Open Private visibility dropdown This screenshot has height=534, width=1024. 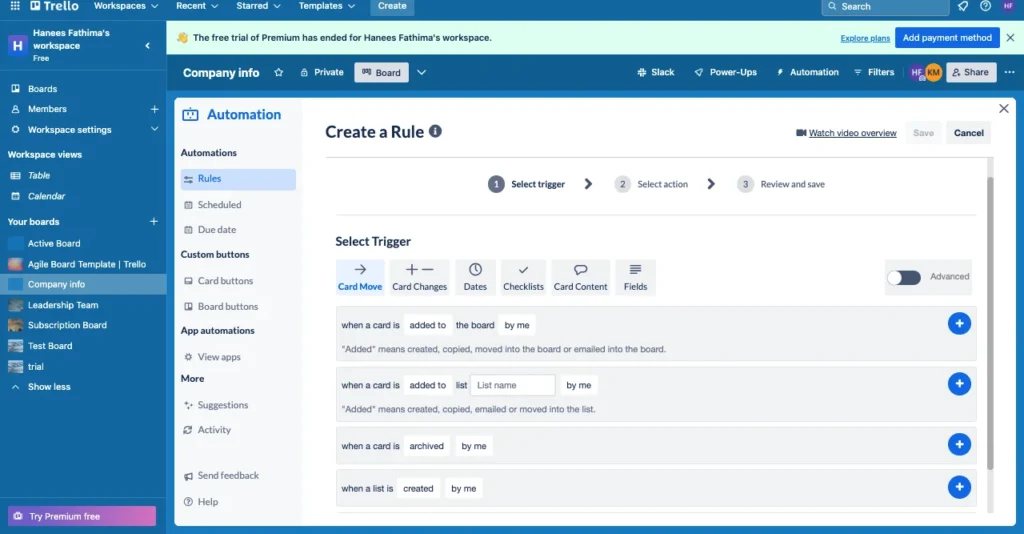point(322,72)
